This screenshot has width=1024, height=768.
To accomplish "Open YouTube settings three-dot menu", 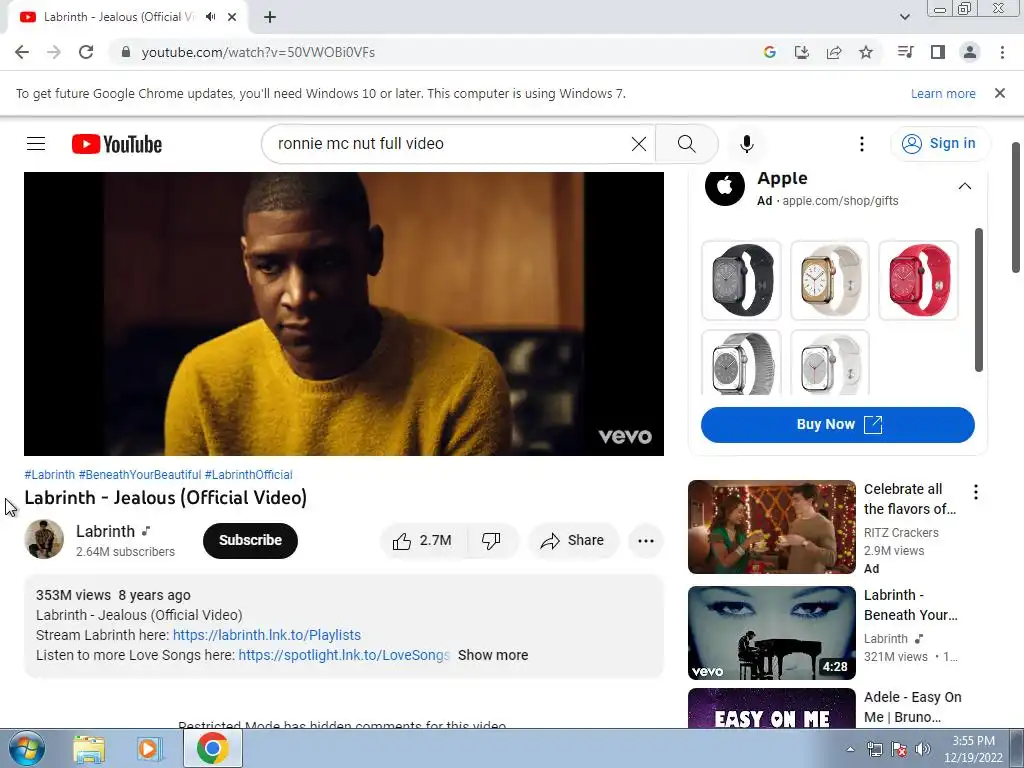I will coord(861,144).
